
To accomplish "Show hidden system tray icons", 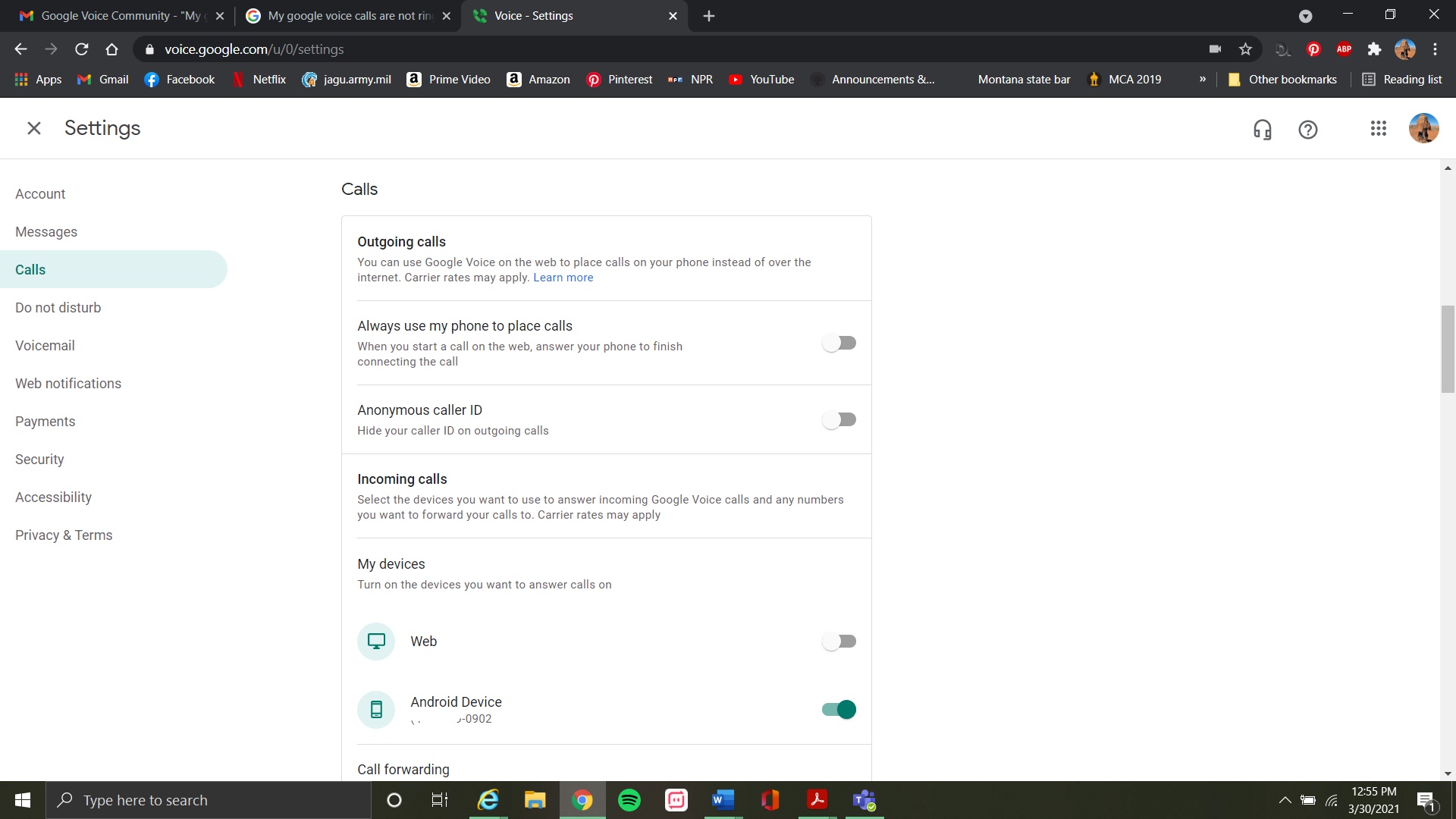I will click(1285, 800).
